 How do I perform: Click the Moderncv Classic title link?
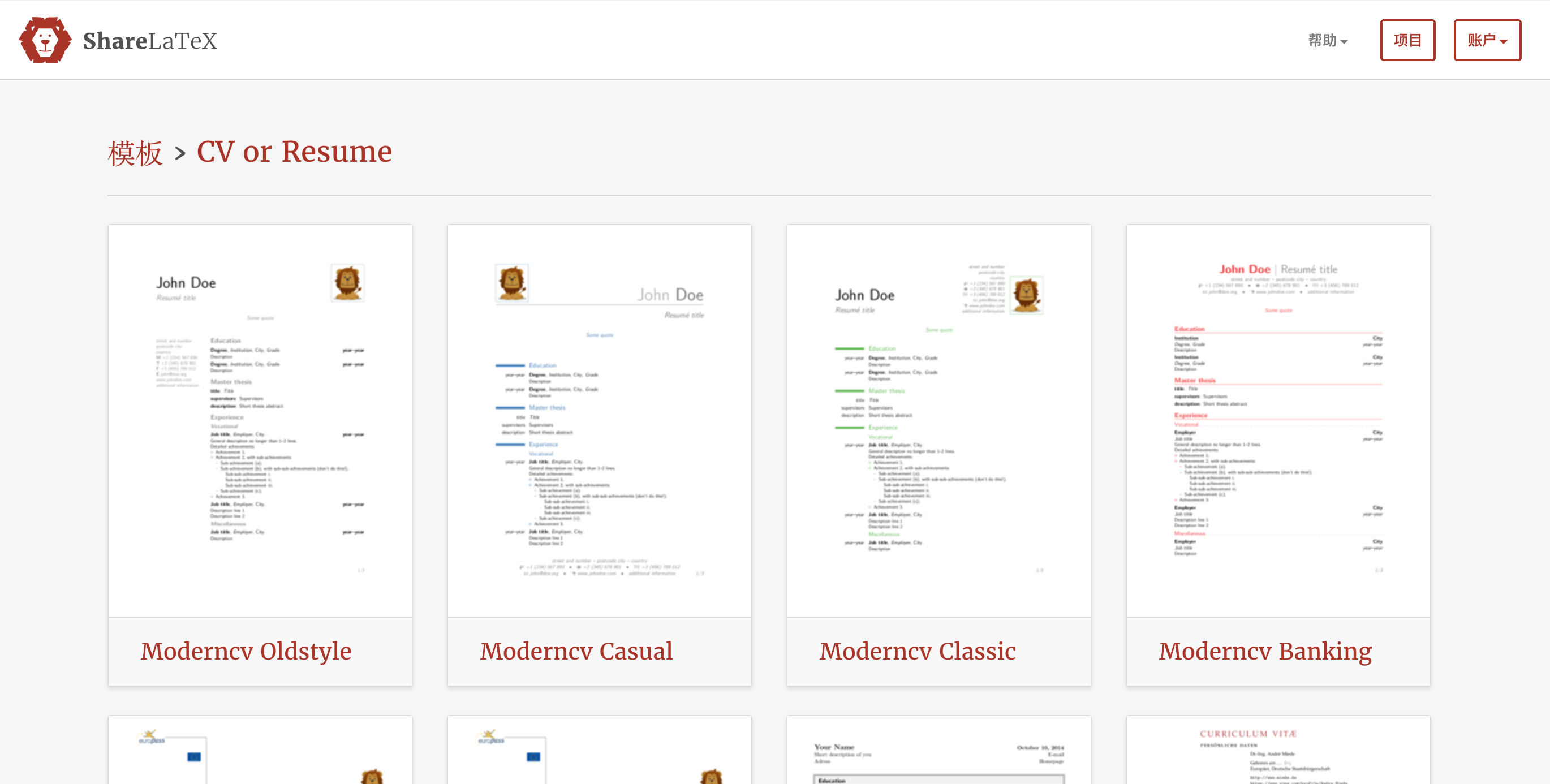coord(917,651)
